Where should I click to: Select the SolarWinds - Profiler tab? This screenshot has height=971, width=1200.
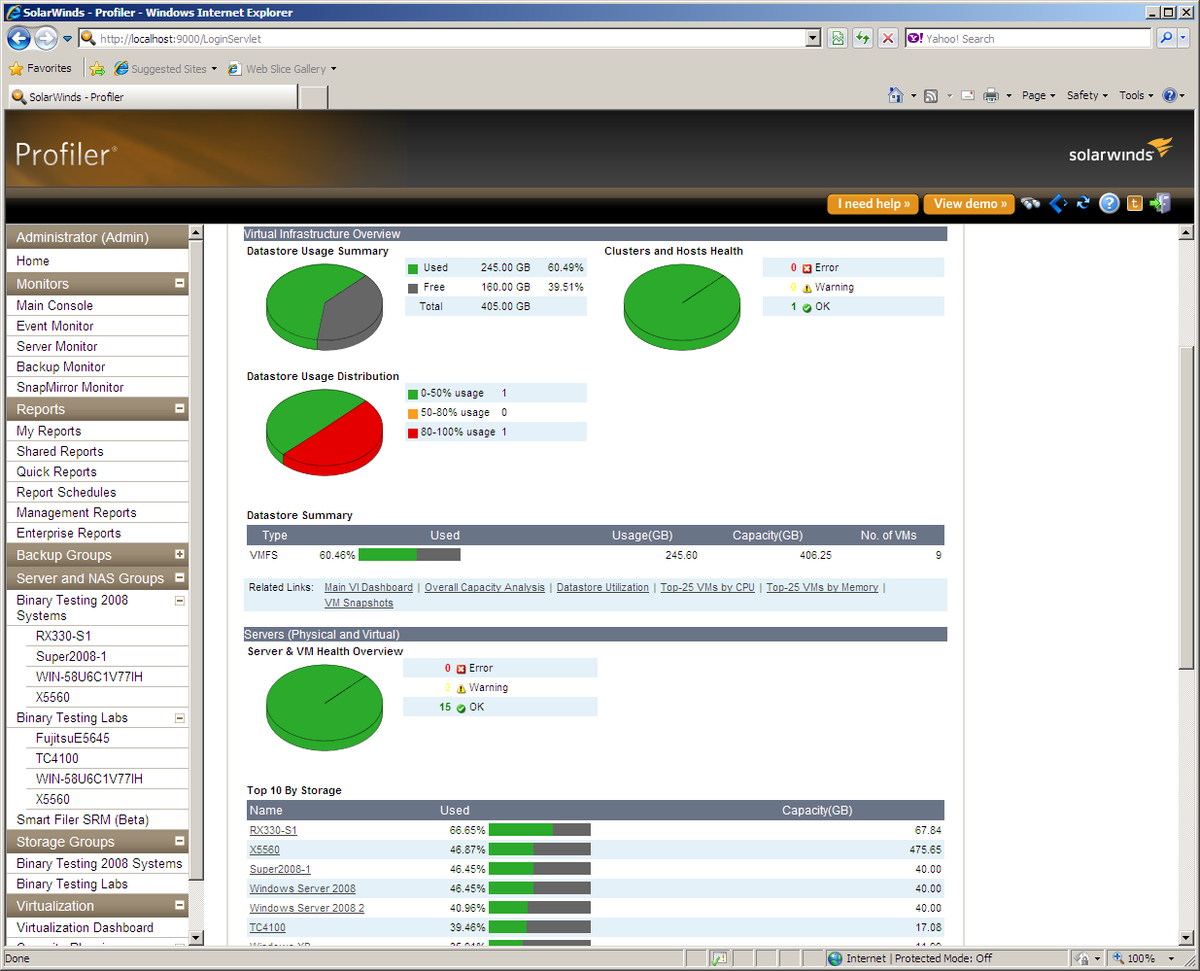[150, 97]
